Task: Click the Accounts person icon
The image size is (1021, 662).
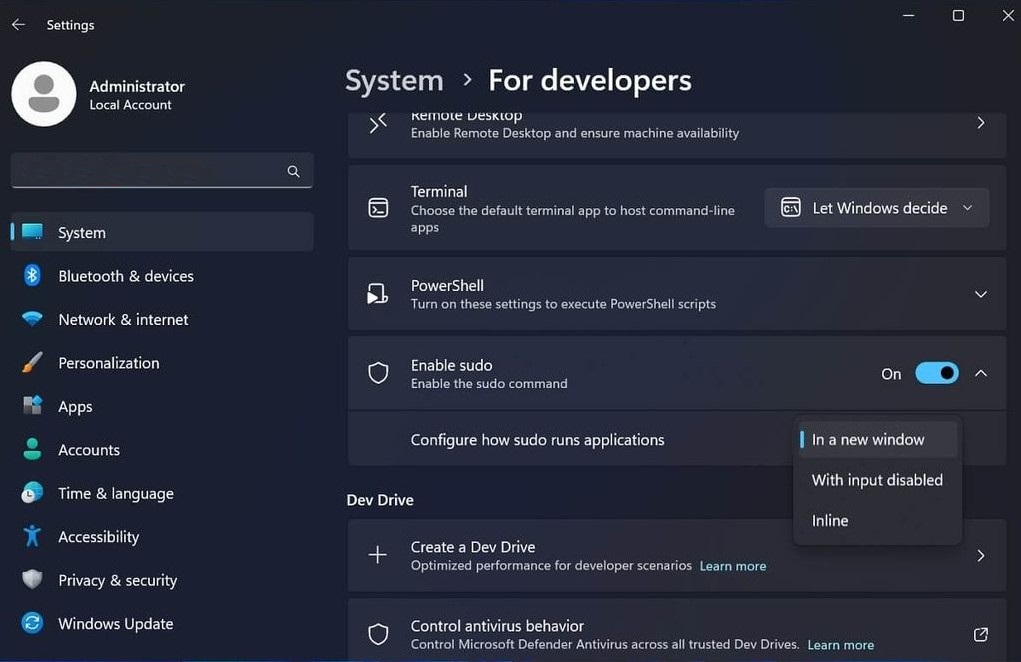Action: (32, 449)
